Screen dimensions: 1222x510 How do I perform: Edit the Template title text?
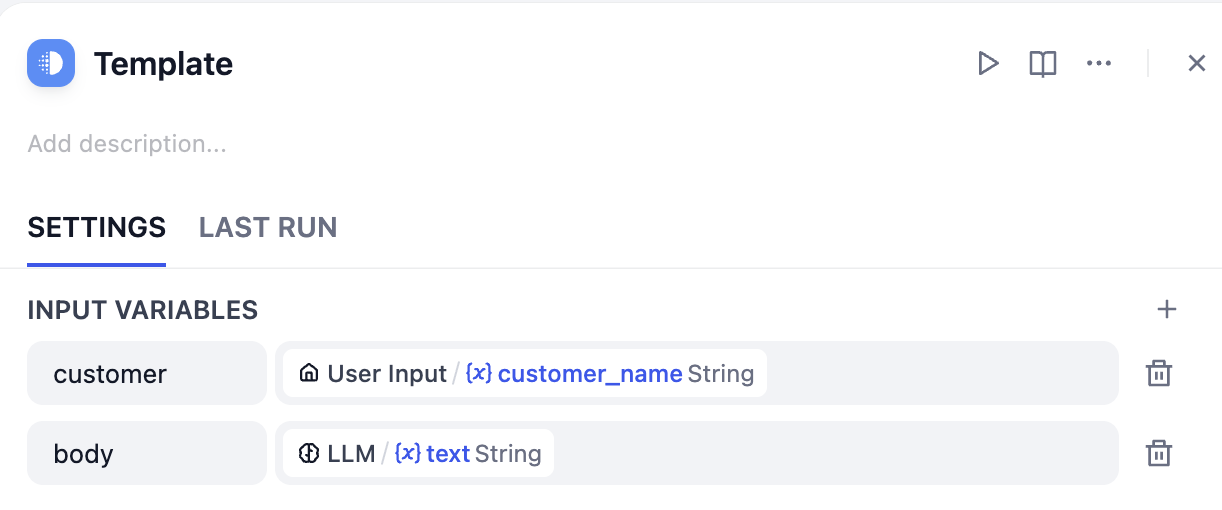[x=163, y=64]
